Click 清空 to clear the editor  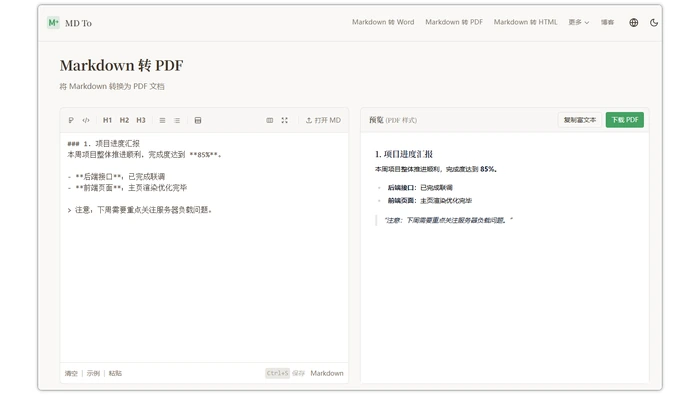tap(71, 373)
